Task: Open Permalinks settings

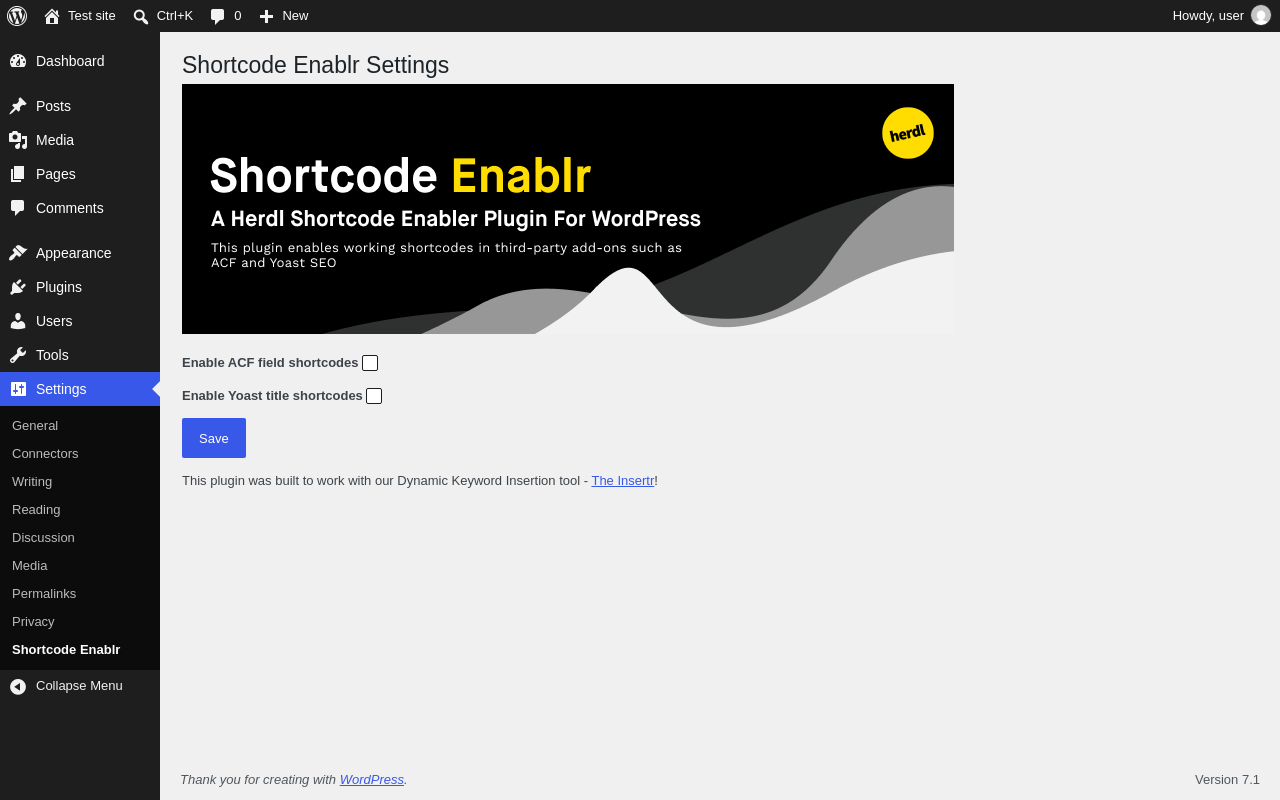Action: (x=44, y=593)
